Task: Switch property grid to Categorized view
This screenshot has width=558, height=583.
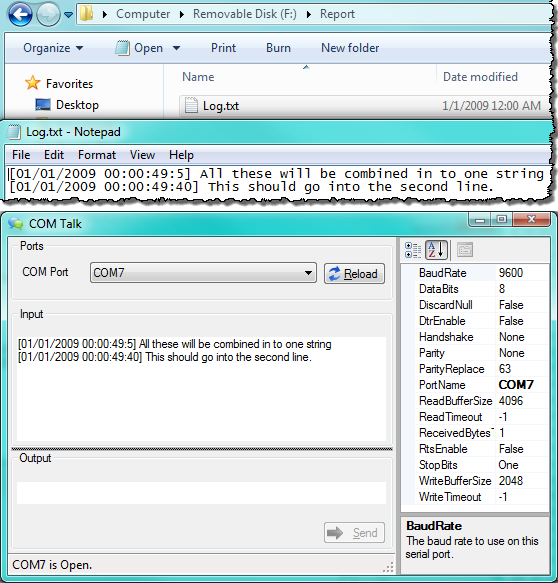Action: coord(413,250)
